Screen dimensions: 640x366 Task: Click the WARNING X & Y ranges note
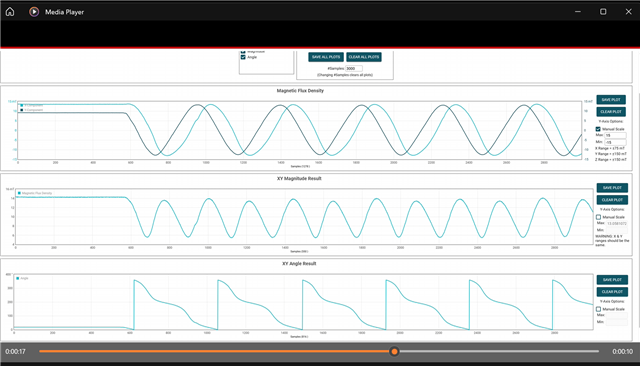click(x=612, y=240)
